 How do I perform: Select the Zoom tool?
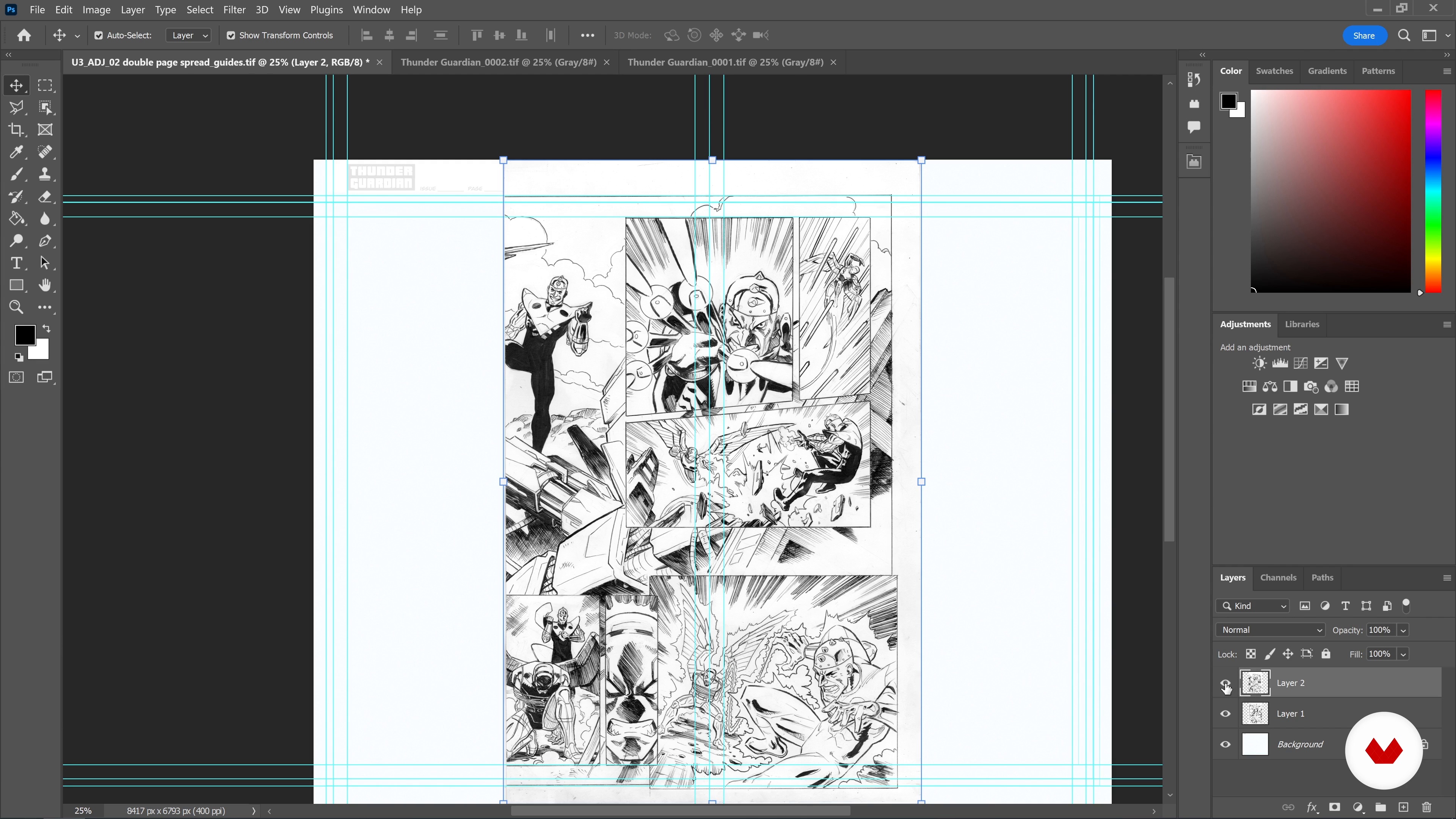16,307
